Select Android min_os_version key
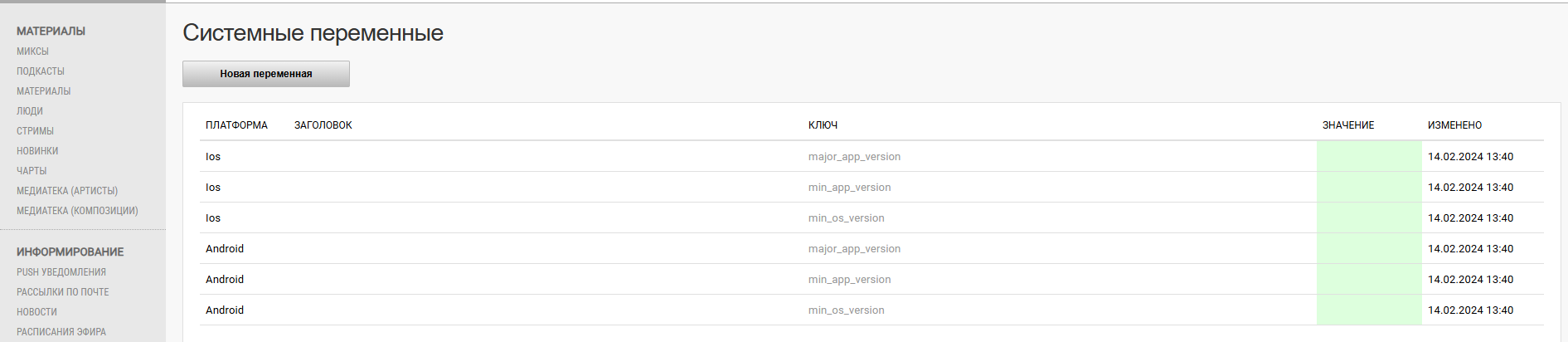The height and width of the screenshot is (342, 1568). [846, 310]
